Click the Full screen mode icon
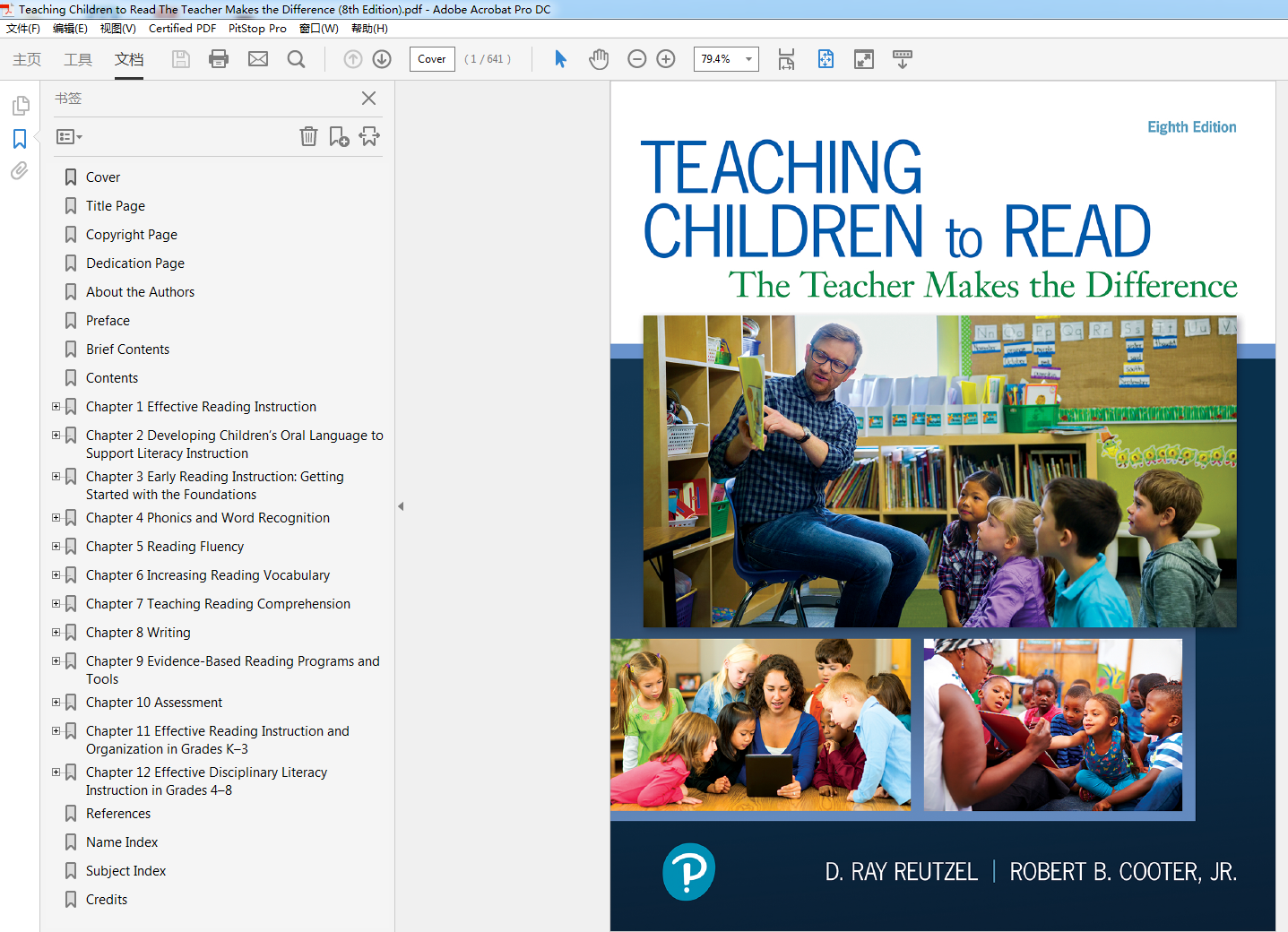1288x932 pixels. (x=864, y=59)
